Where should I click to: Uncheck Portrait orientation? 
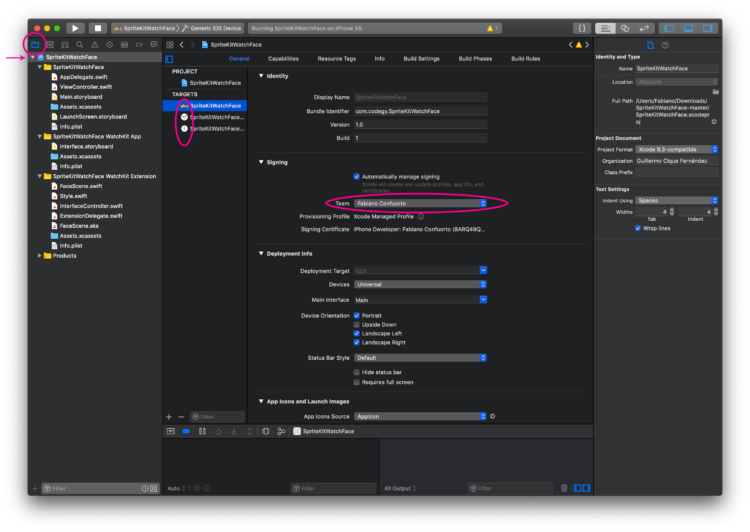[x=356, y=315]
